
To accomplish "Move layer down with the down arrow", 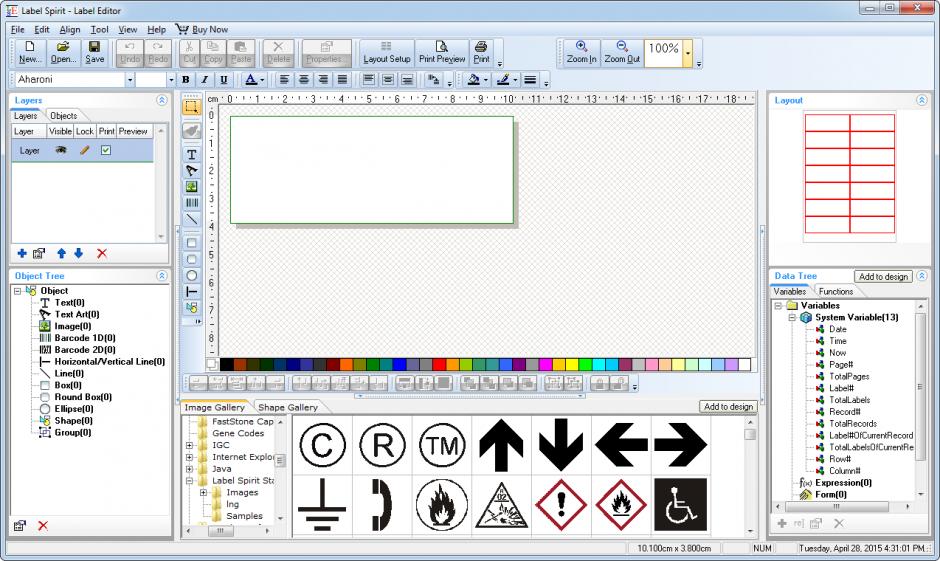I will [79, 254].
